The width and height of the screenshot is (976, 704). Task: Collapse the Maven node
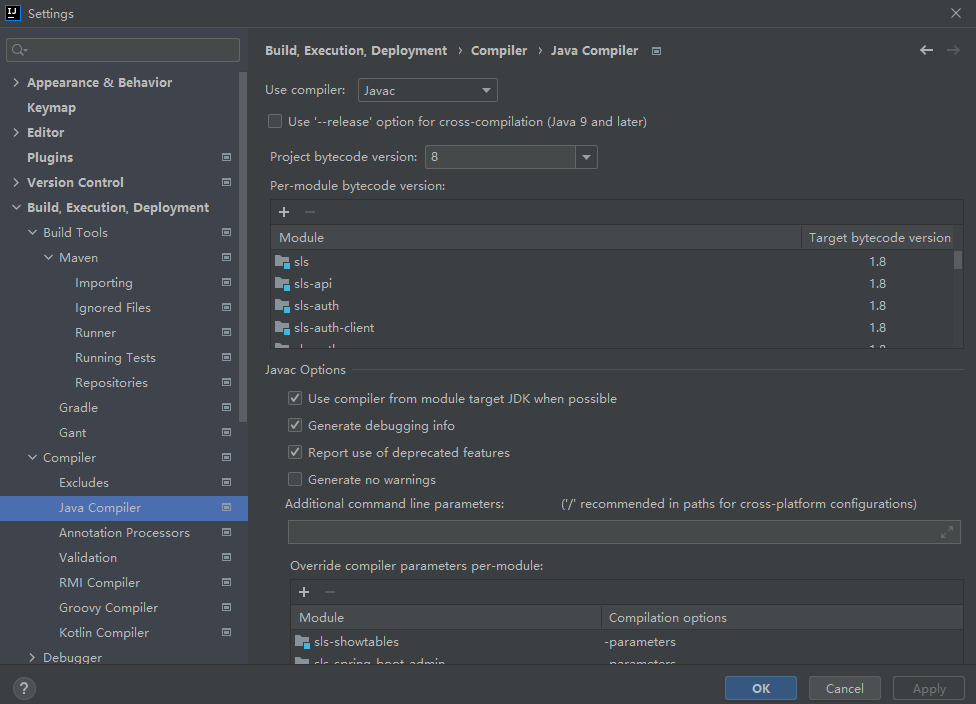[49, 257]
